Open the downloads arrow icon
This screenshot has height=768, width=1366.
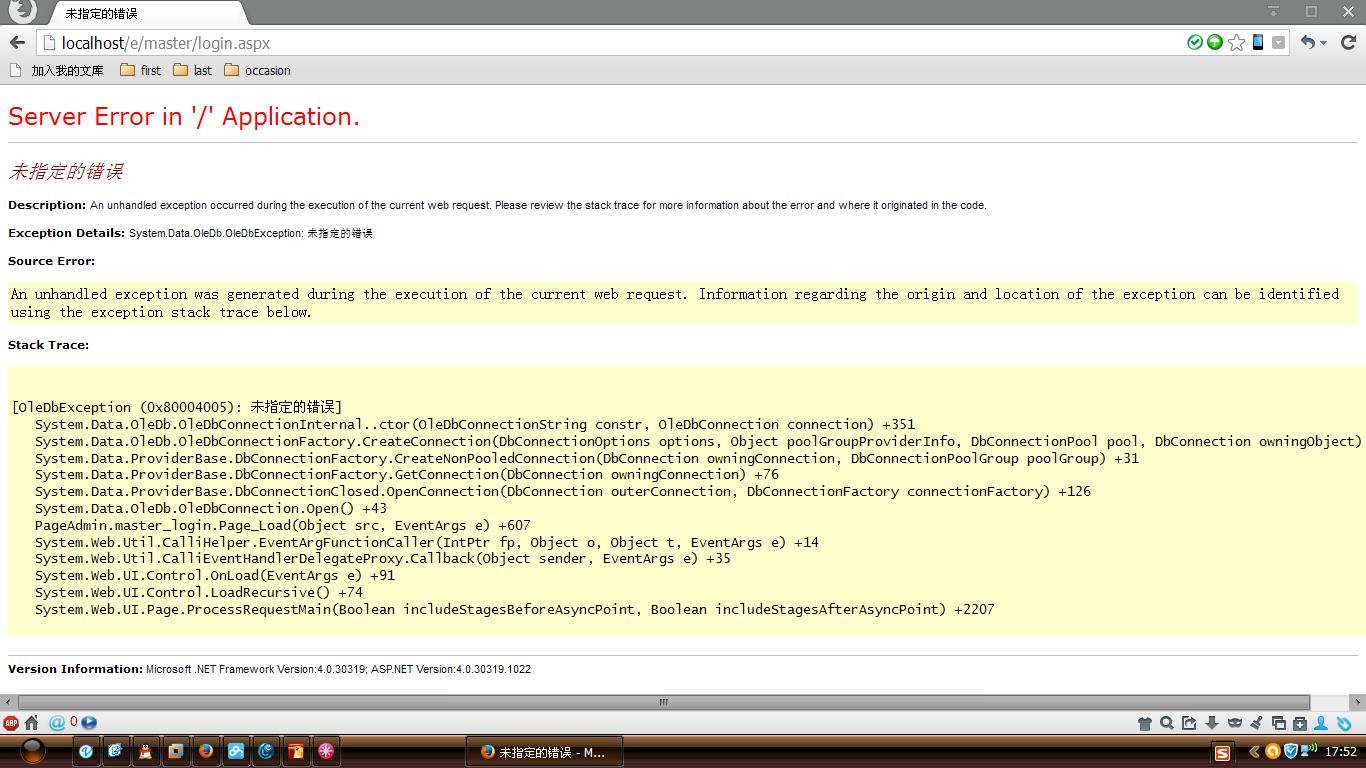(1211, 723)
